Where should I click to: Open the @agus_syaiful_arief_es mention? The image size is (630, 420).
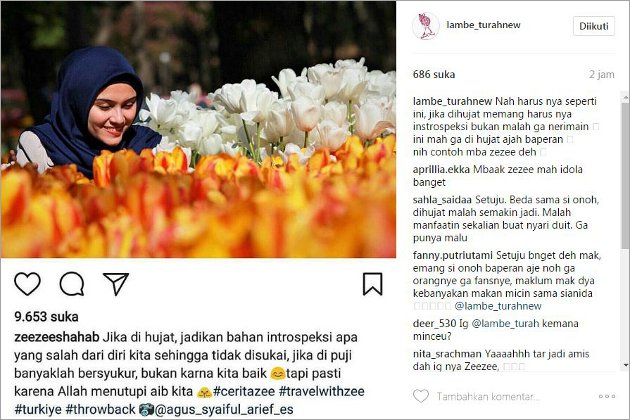click(x=224, y=410)
